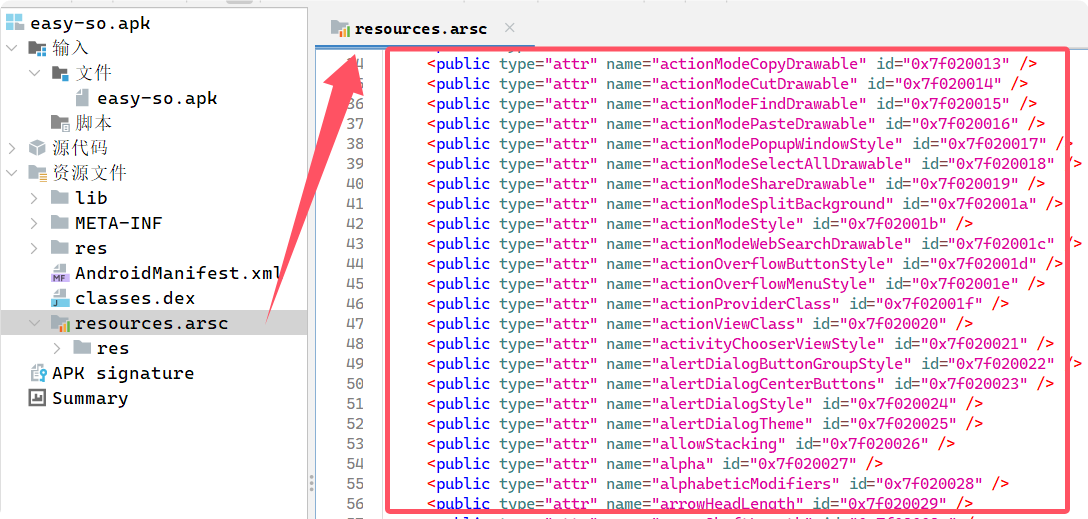Image resolution: width=1088 pixels, height=519 pixels.
Task: Click the 输入 folder icon
Action: [x=37, y=48]
